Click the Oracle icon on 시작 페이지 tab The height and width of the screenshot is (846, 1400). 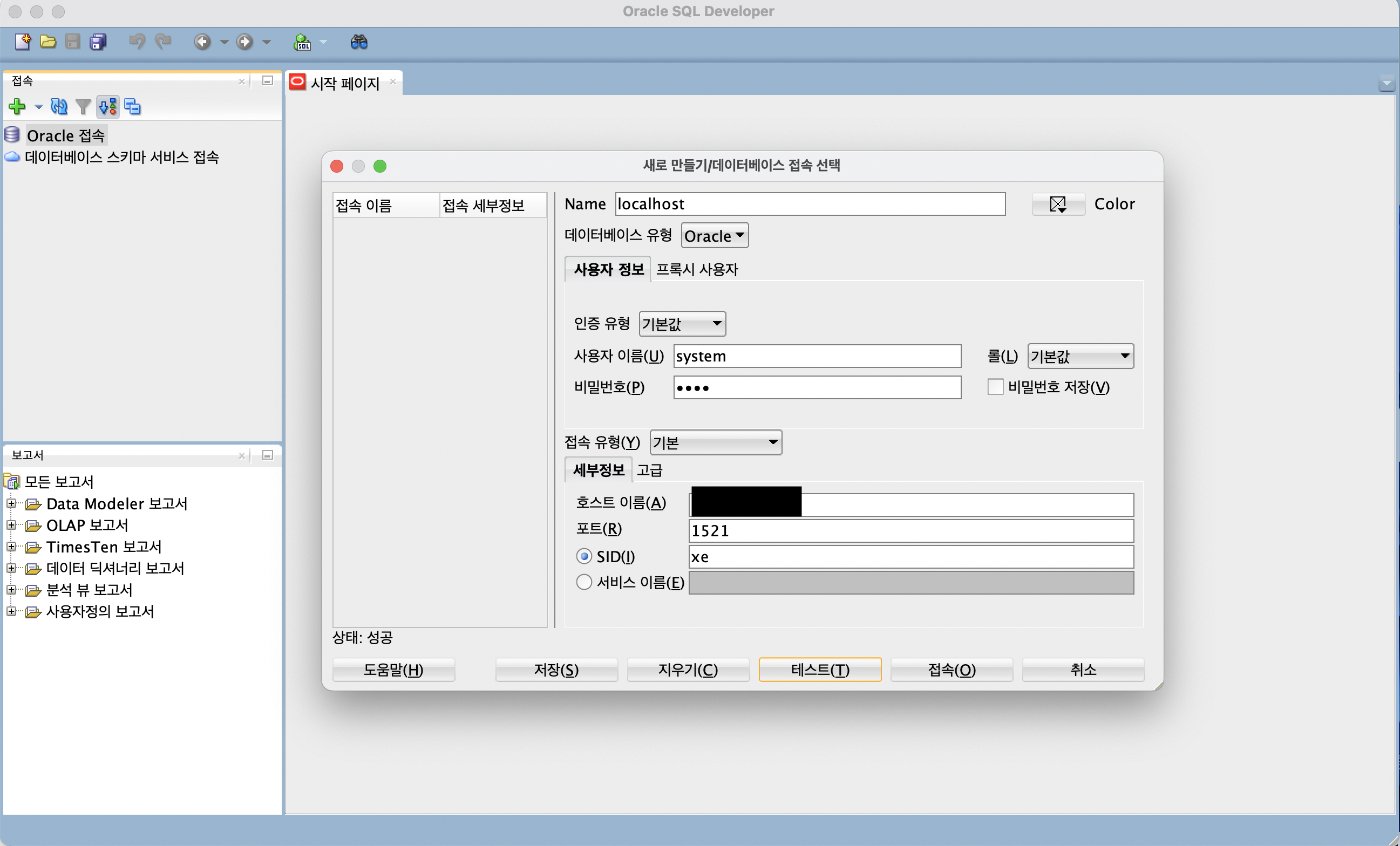297,82
